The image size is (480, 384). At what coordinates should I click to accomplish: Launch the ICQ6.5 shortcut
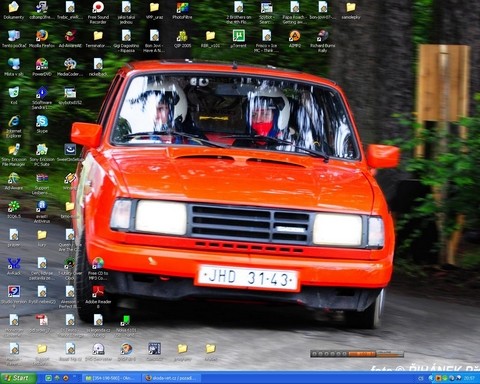(x=14, y=210)
